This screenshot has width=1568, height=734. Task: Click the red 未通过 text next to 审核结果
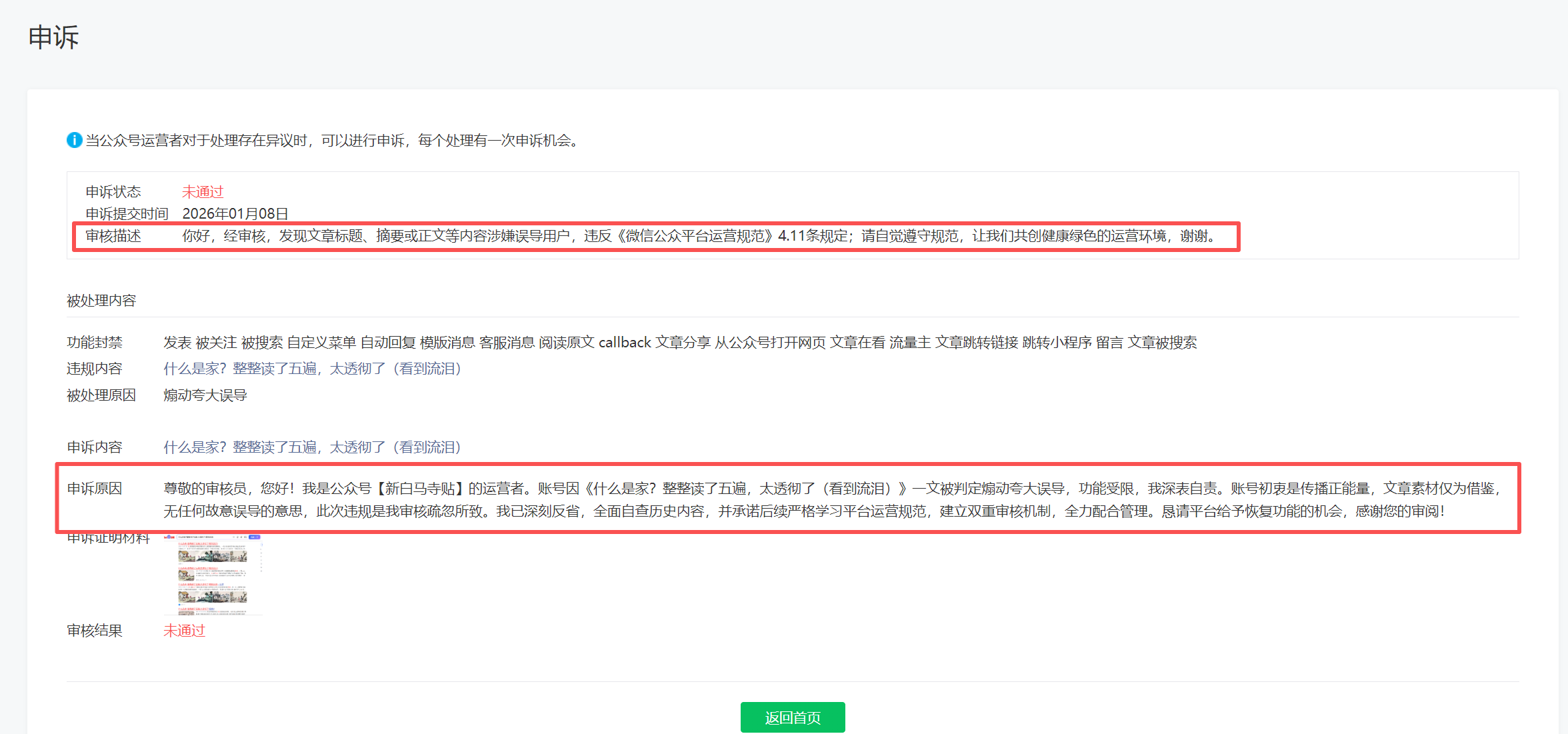[x=184, y=631]
